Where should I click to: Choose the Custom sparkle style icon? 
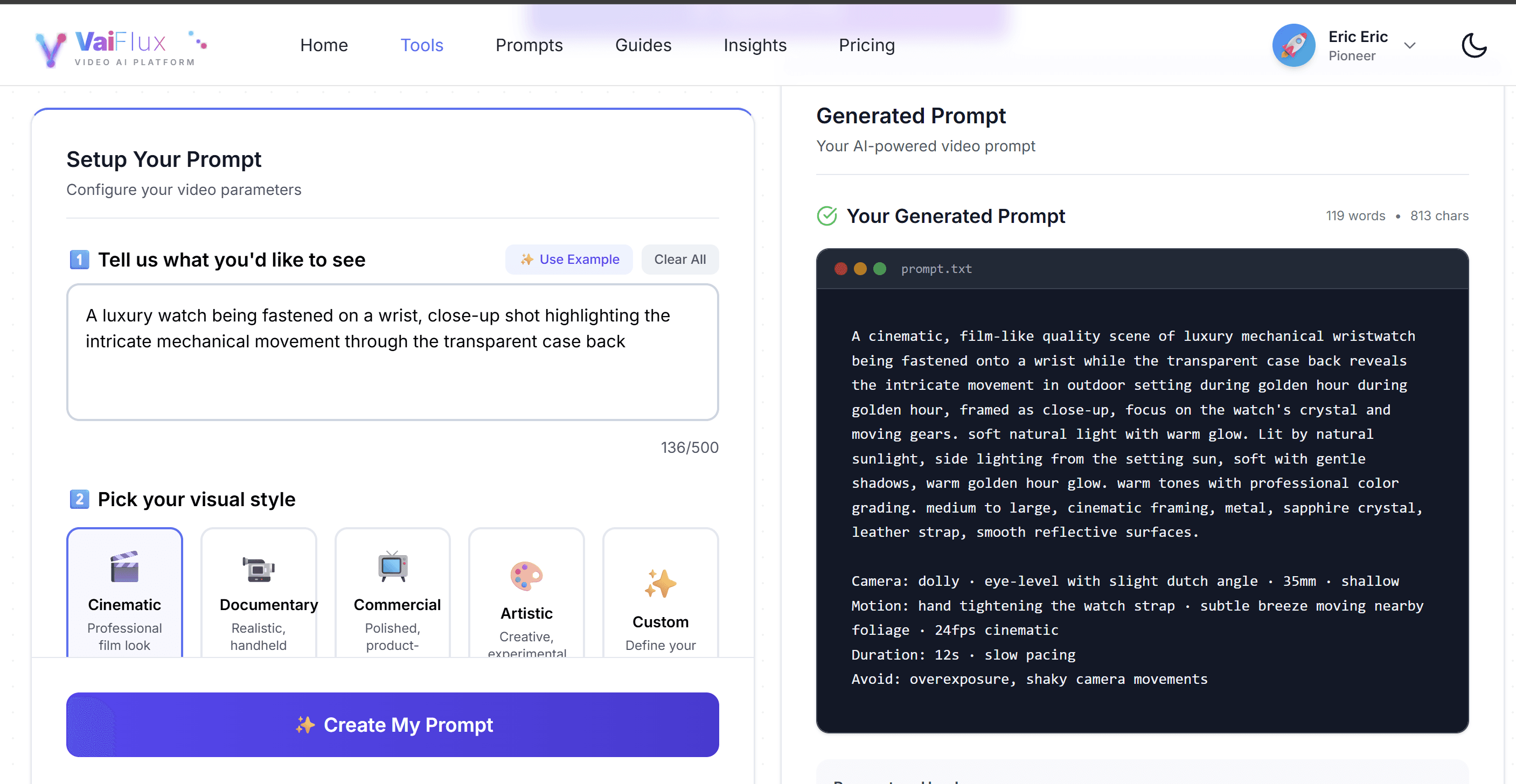[660, 584]
